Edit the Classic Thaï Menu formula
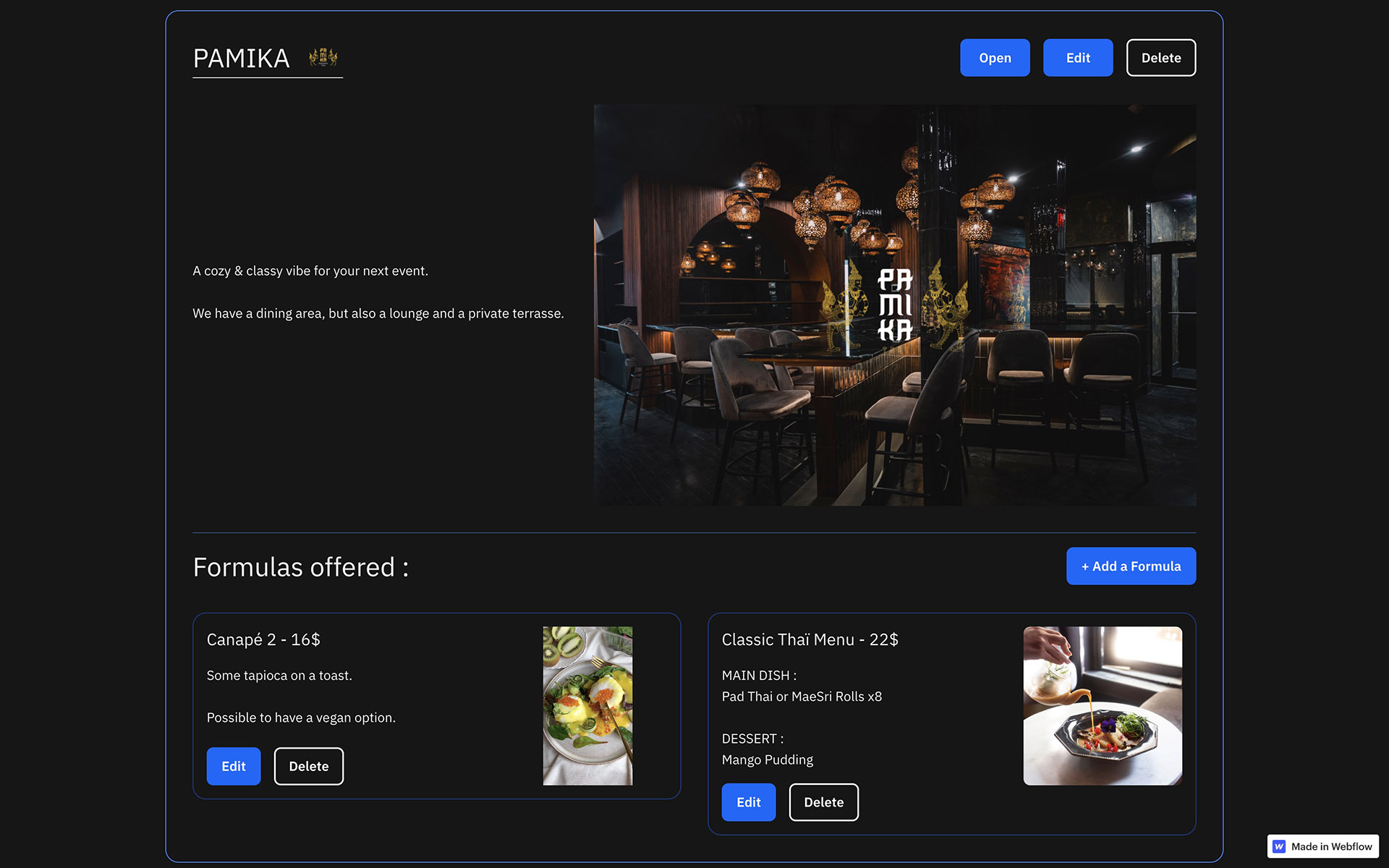1389x868 pixels. [x=748, y=802]
